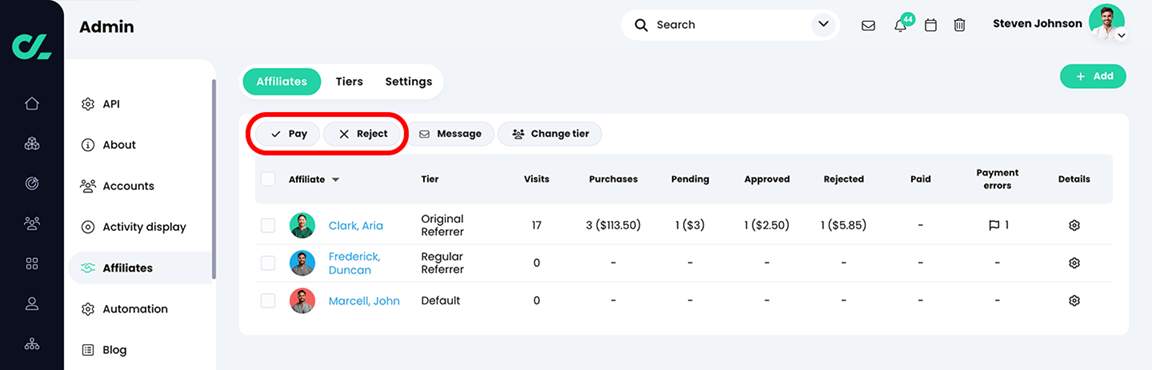Click John Marcell's avatar picture

(x=302, y=300)
